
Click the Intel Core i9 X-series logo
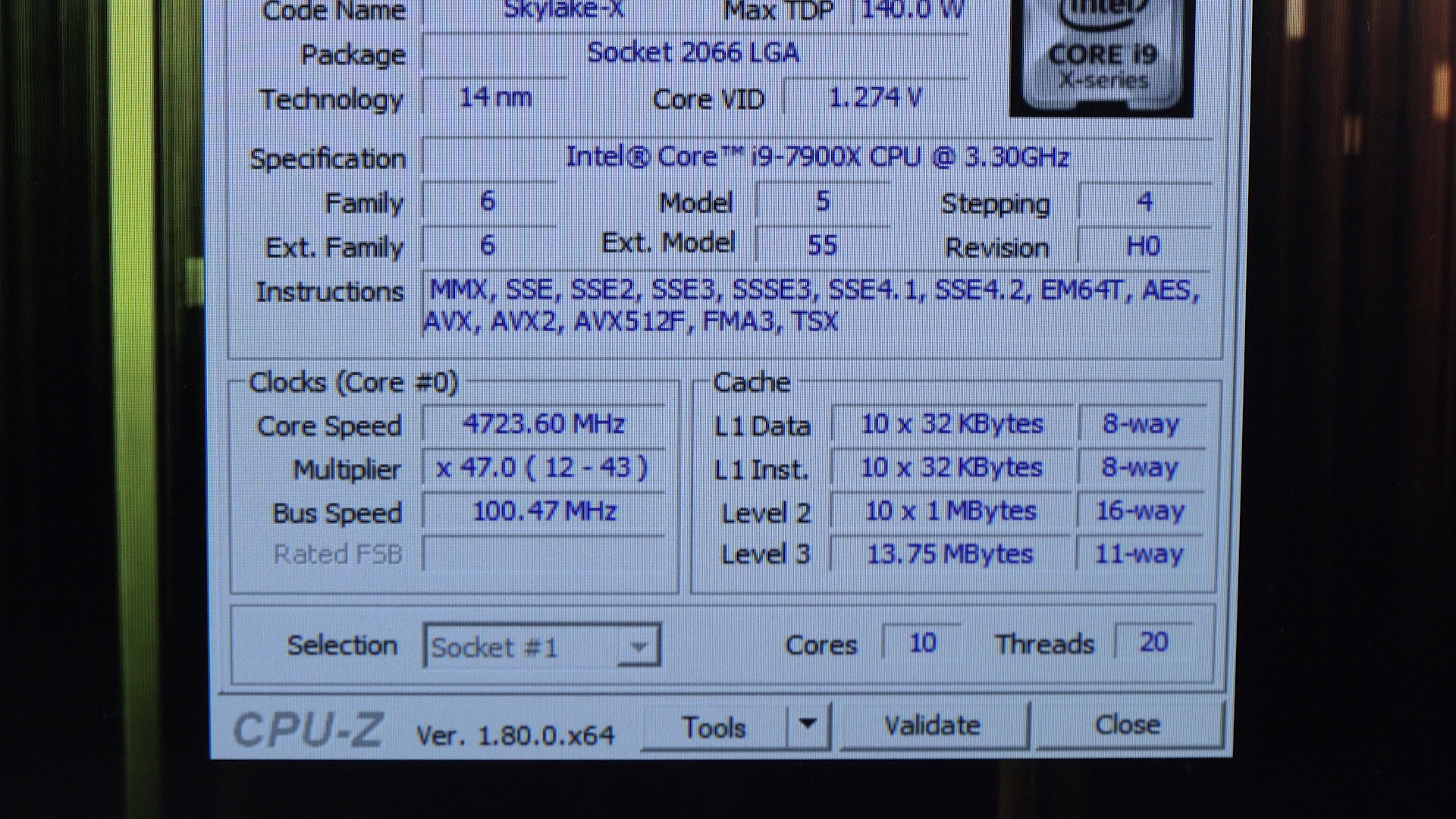(x=1101, y=58)
